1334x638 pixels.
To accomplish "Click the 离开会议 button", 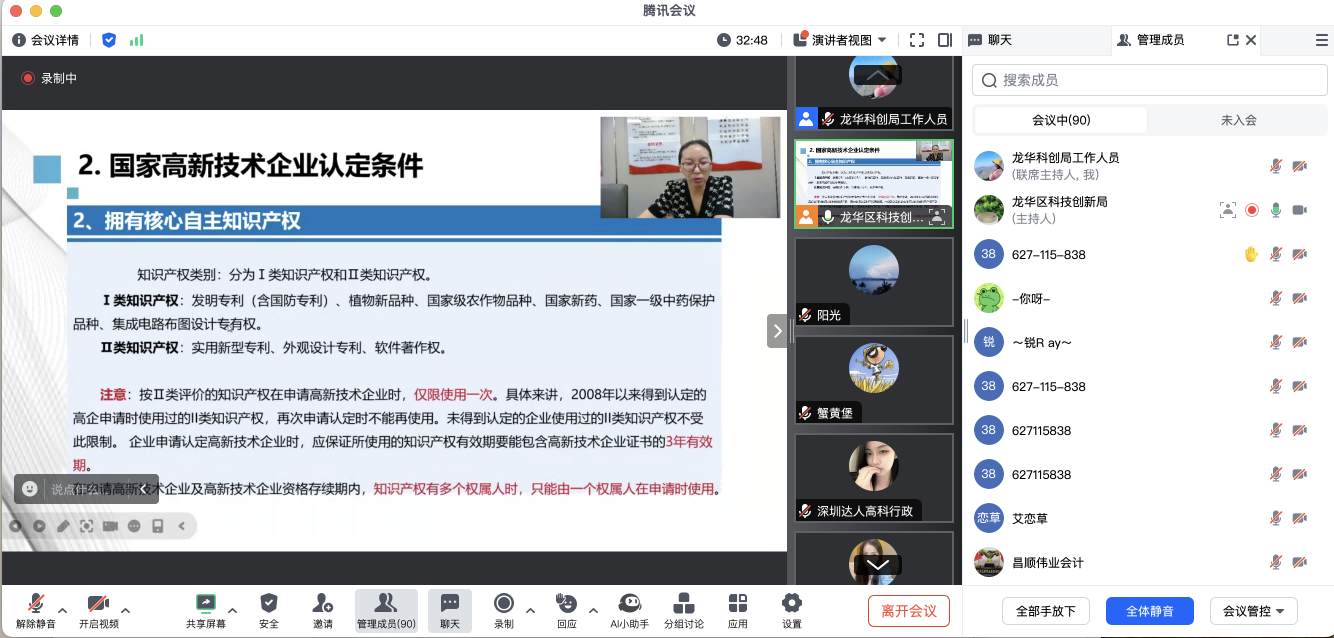I will pyautogui.click(x=908, y=611).
